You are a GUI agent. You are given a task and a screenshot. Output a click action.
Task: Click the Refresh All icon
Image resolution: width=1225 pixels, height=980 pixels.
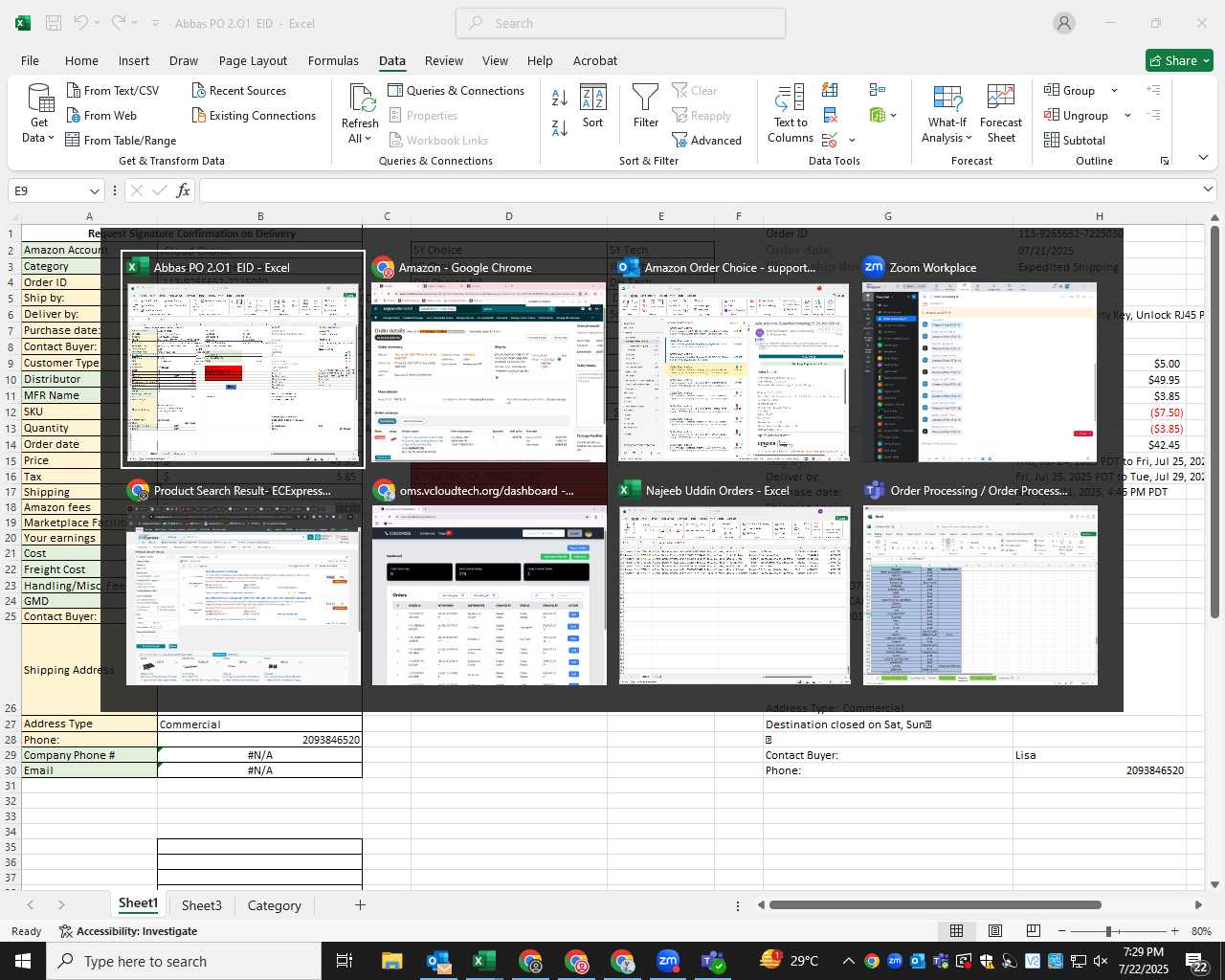362,99
